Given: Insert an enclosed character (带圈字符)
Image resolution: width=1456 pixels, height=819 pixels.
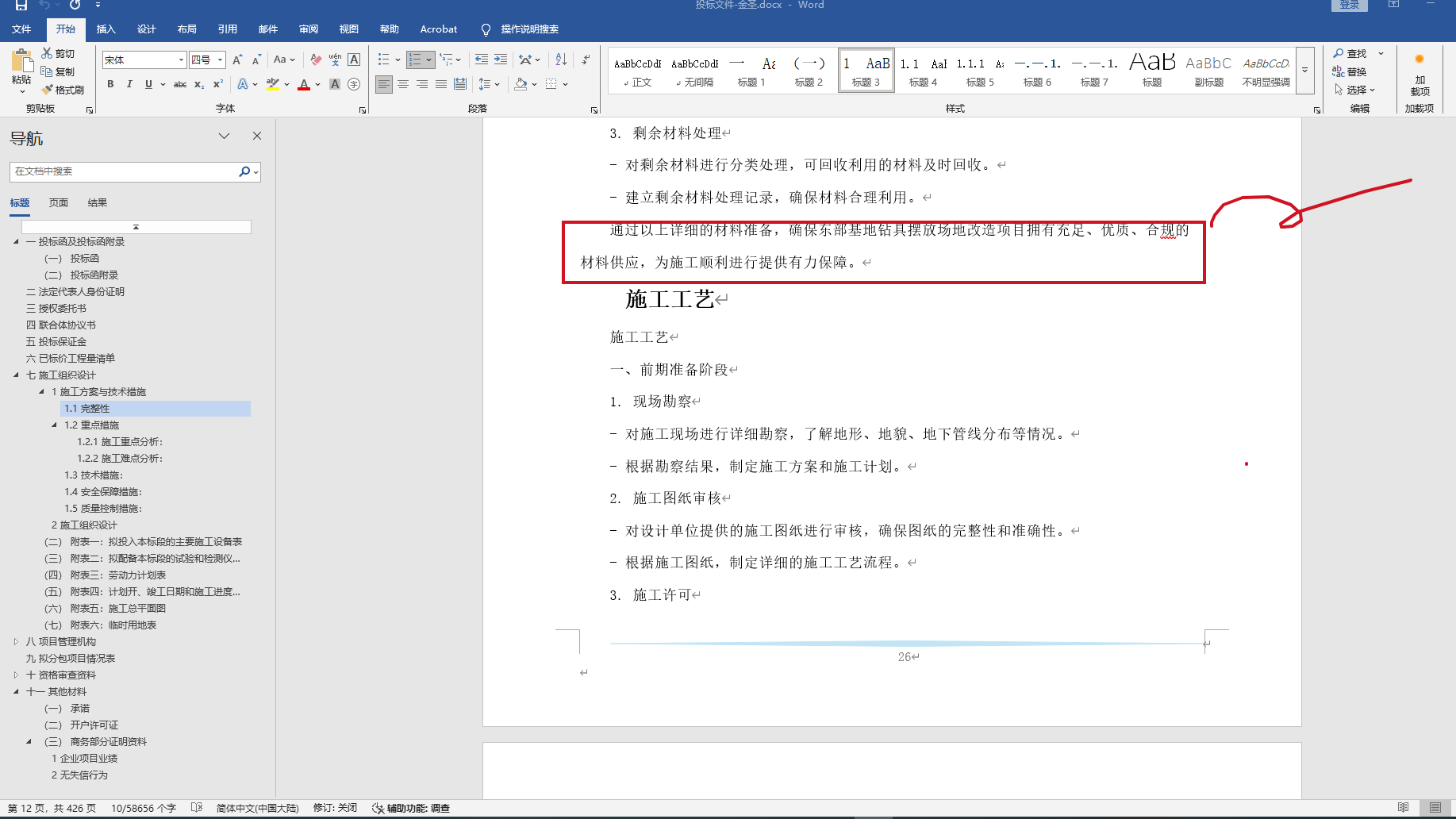Looking at the screenshot, I should tap(354, 84).
